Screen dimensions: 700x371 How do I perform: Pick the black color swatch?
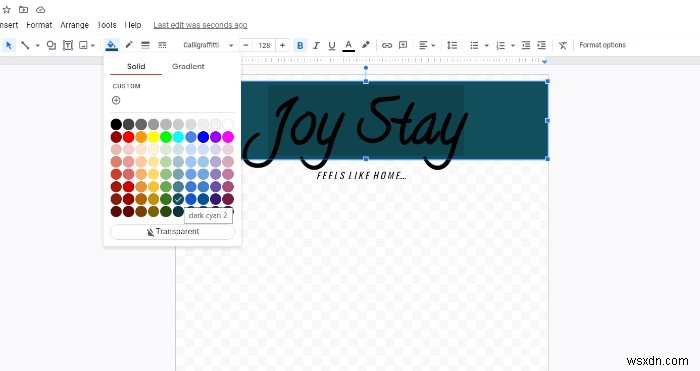click(x=116, y=124)
